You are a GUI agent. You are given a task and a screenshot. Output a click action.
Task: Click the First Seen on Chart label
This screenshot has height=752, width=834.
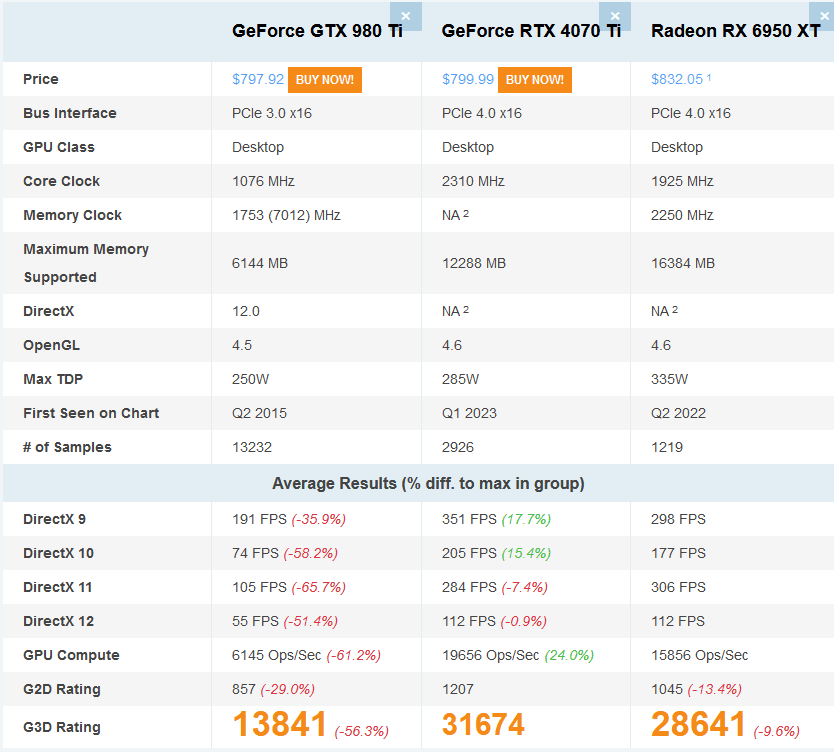[x=91, y=413]
